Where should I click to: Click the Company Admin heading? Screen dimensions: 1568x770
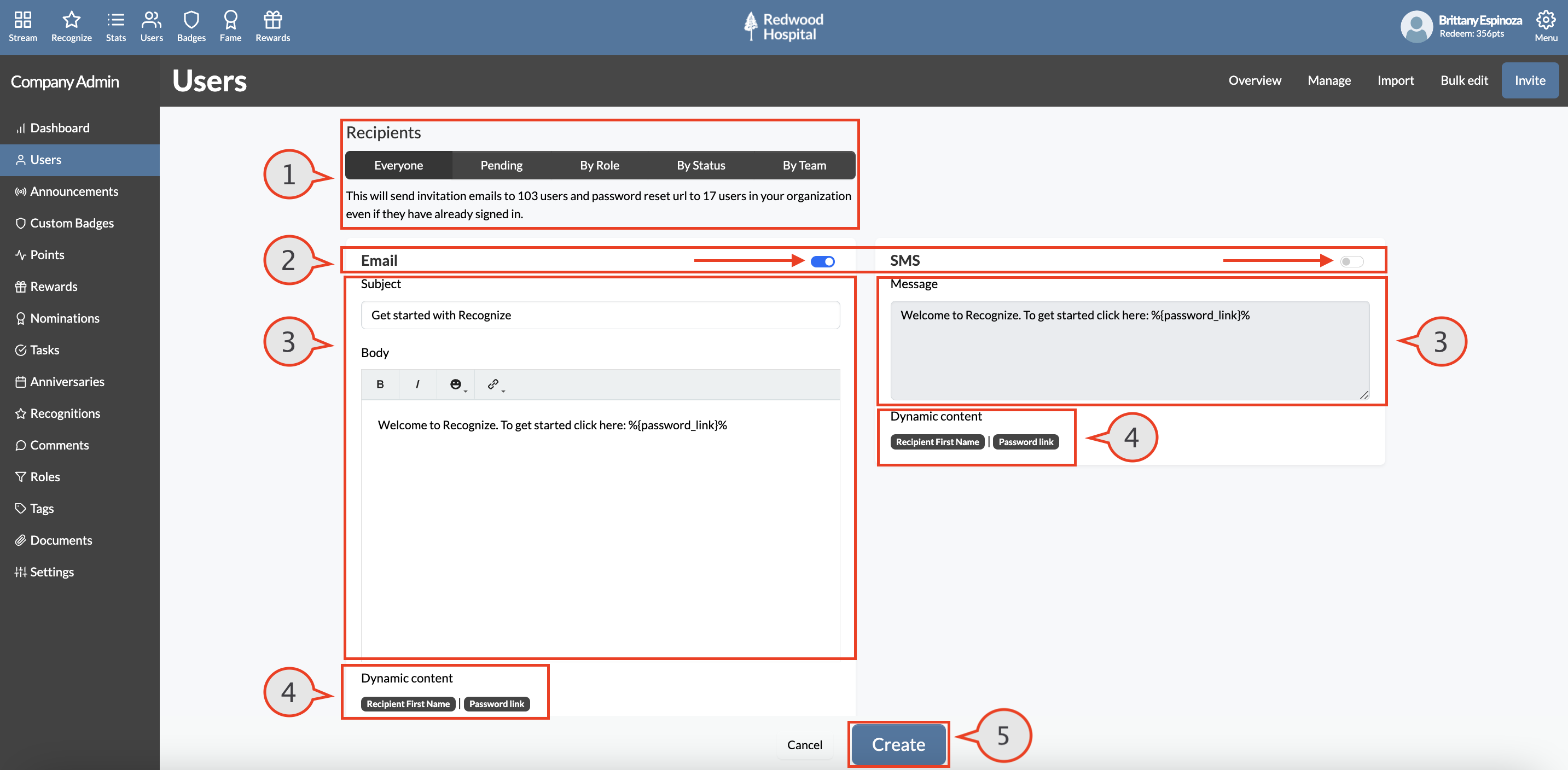pyautogui.click(x=65, y=81)
